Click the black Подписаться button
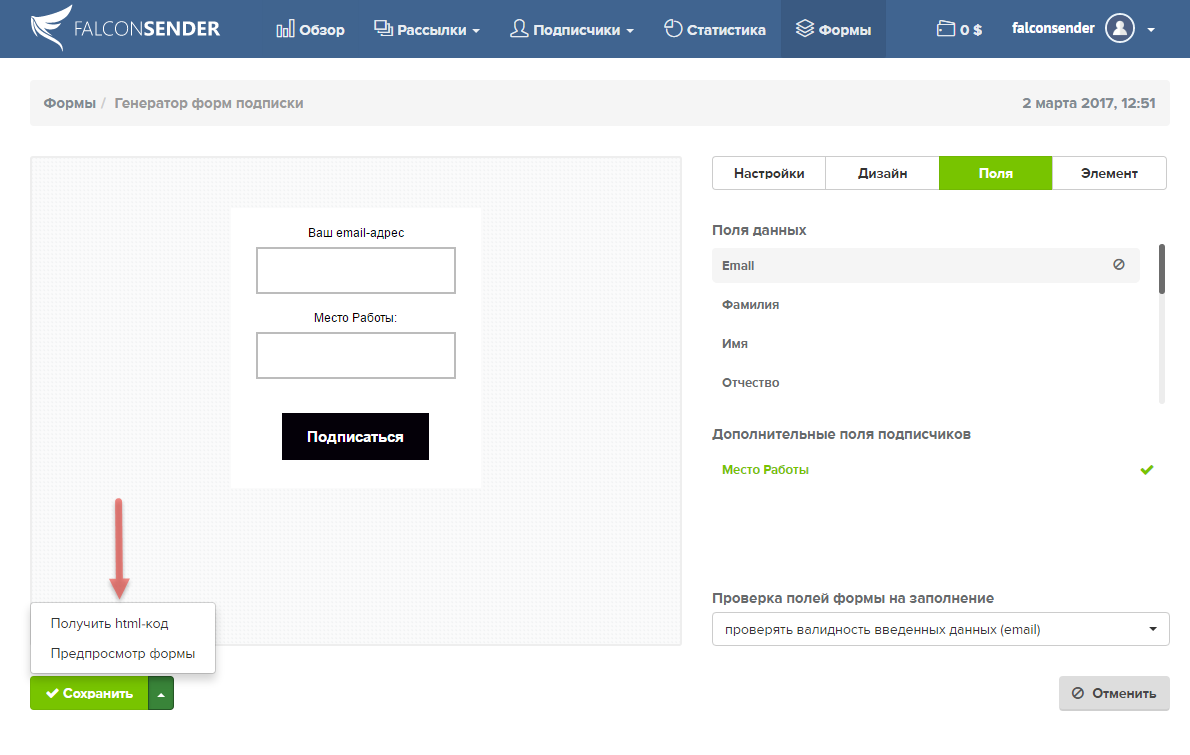The height and width of the screenshot is (755, 1190). tap(355, 436)
